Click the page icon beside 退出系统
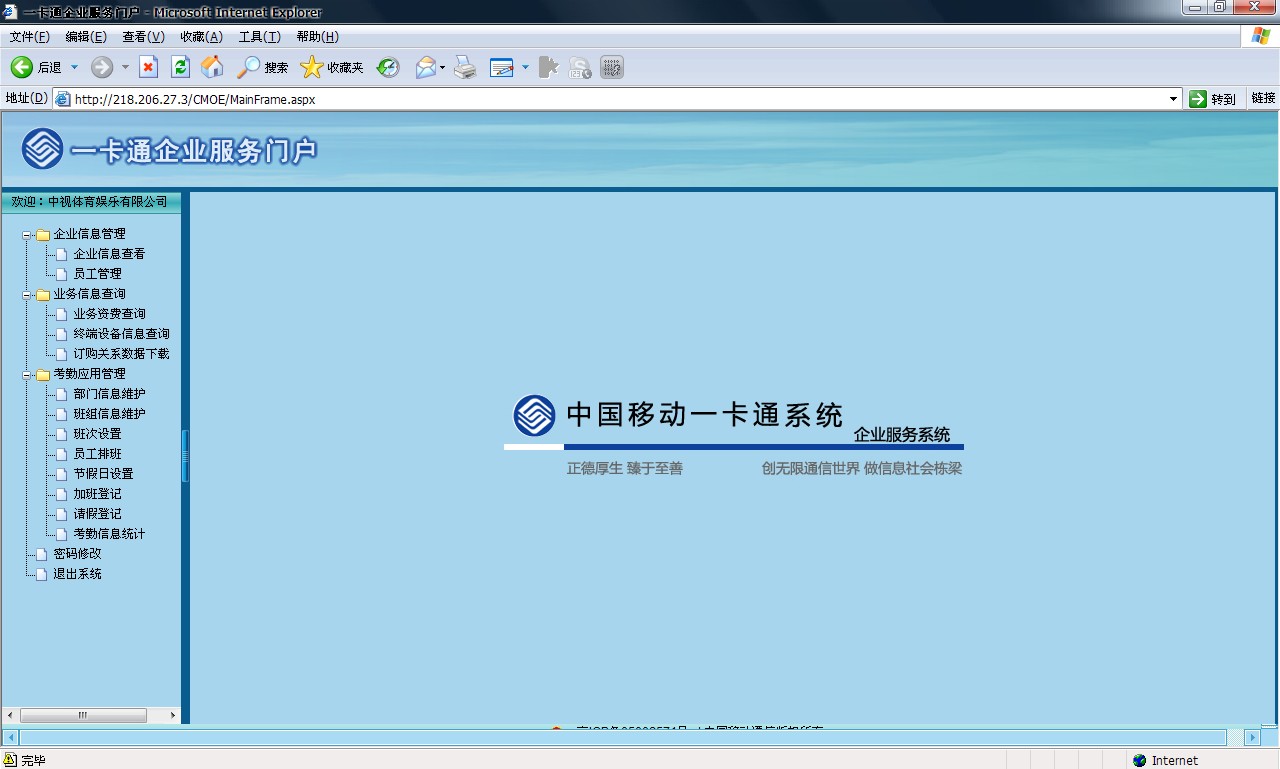 (x=42, y=574)
